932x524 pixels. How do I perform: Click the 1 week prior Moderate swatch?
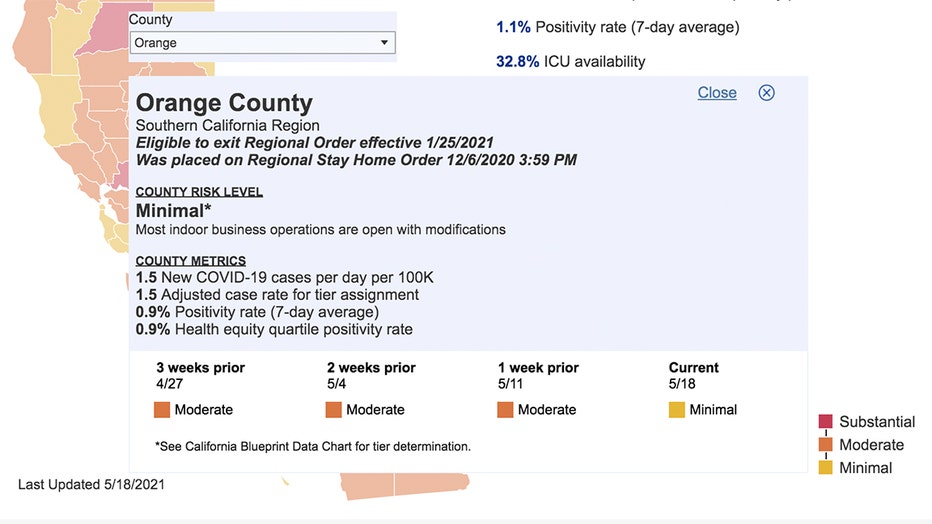coord(505,409)
